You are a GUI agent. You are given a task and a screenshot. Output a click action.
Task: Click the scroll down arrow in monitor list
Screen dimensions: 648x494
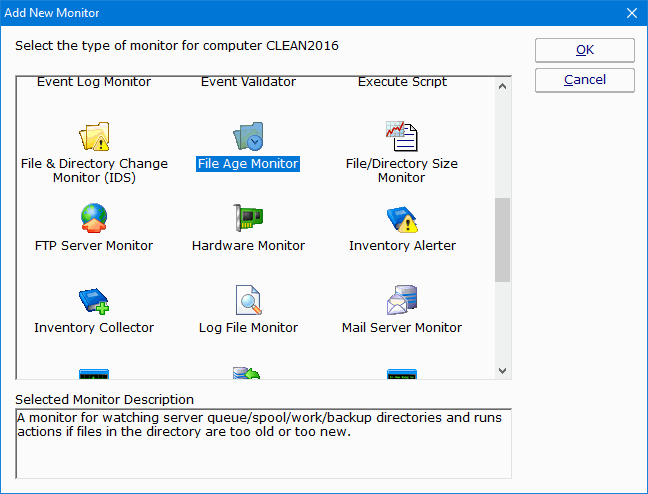[x=503, y=371]
